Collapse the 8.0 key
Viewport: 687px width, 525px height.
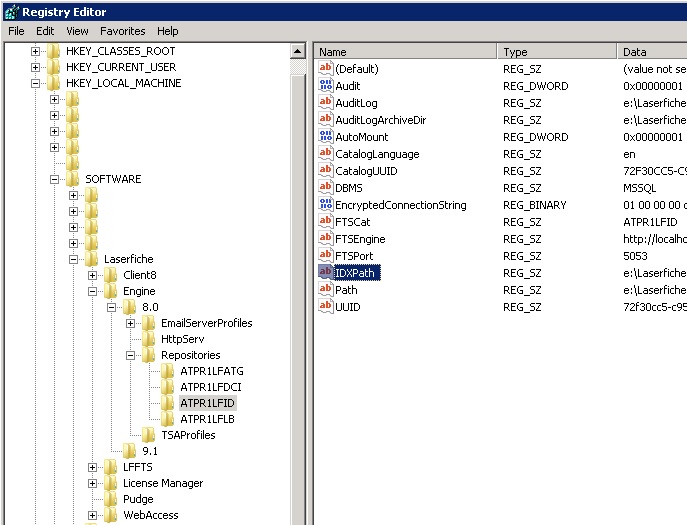point(112,307)
